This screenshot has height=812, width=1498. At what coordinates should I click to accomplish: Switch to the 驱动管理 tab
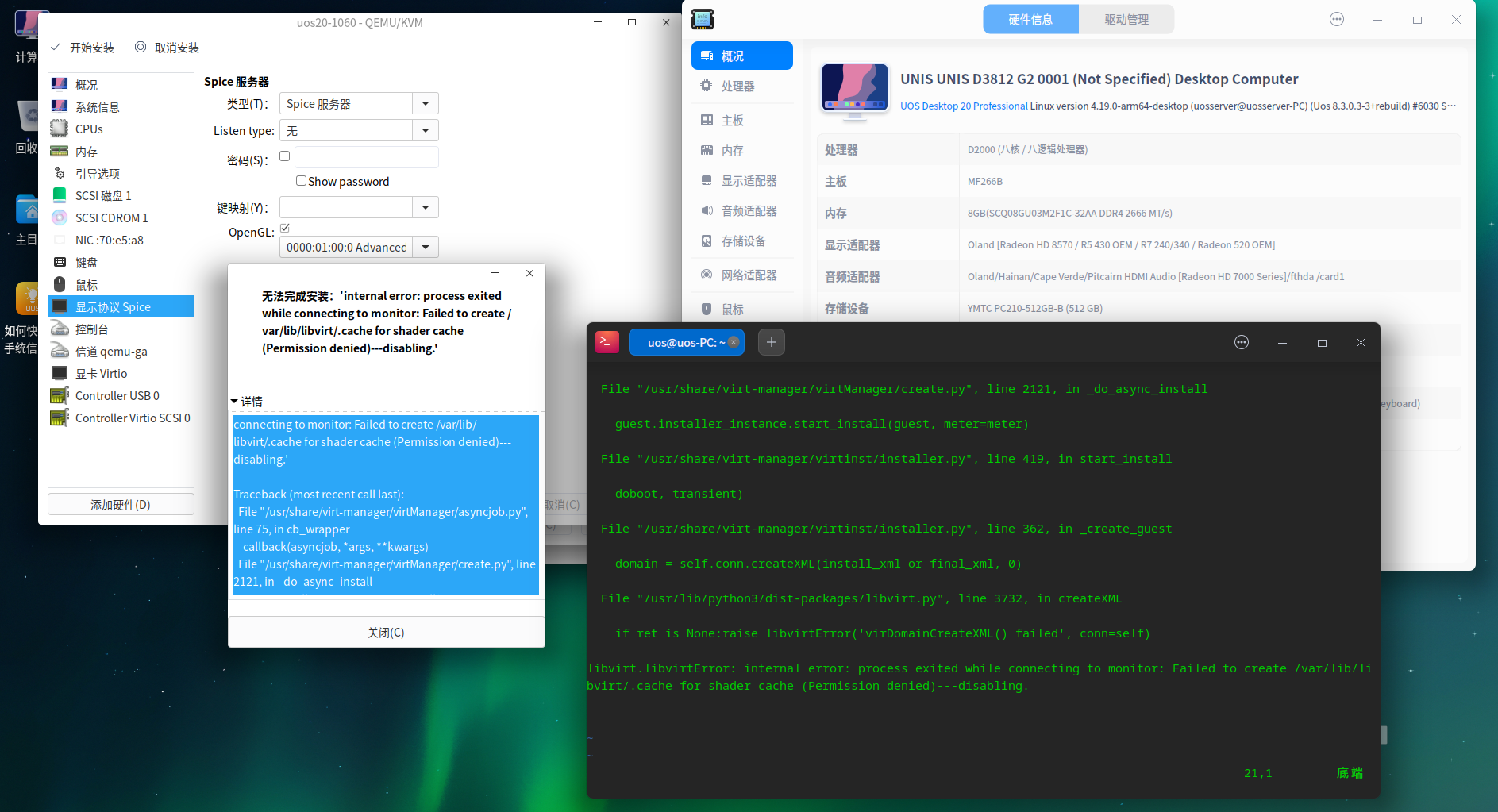(x=1126, y=18)
